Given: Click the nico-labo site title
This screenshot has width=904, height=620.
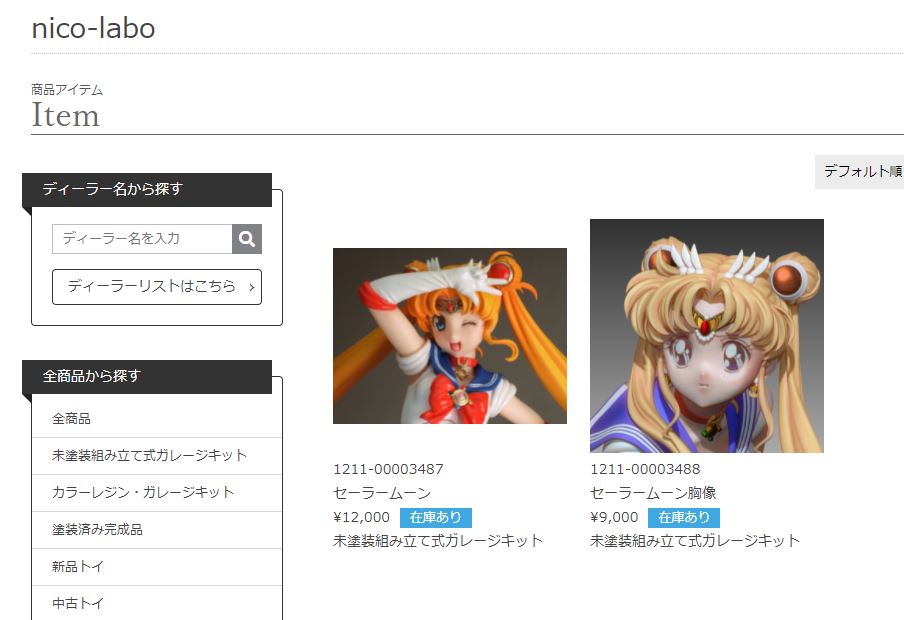Looking at the screenshot, I should click(93, 28).
